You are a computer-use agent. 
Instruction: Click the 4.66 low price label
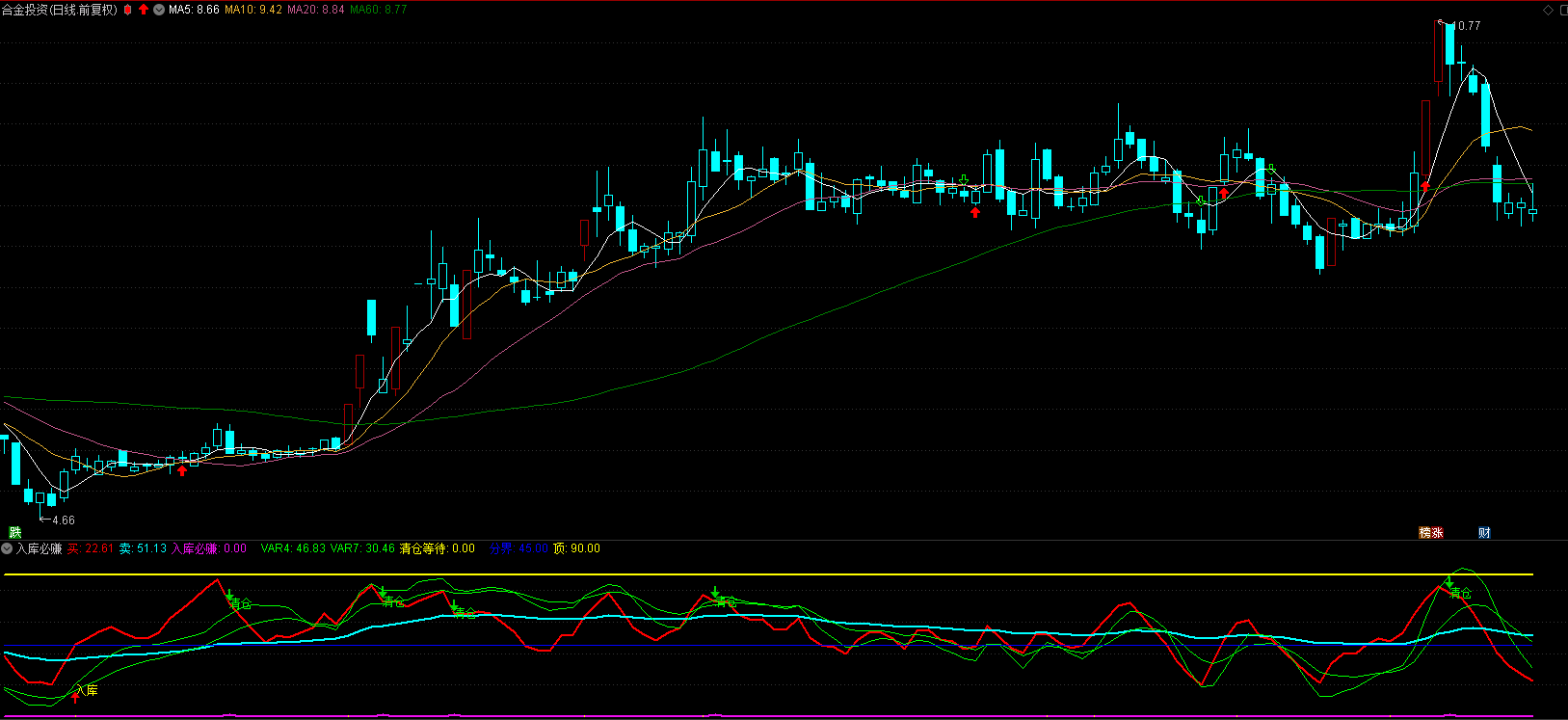(63, 520)
